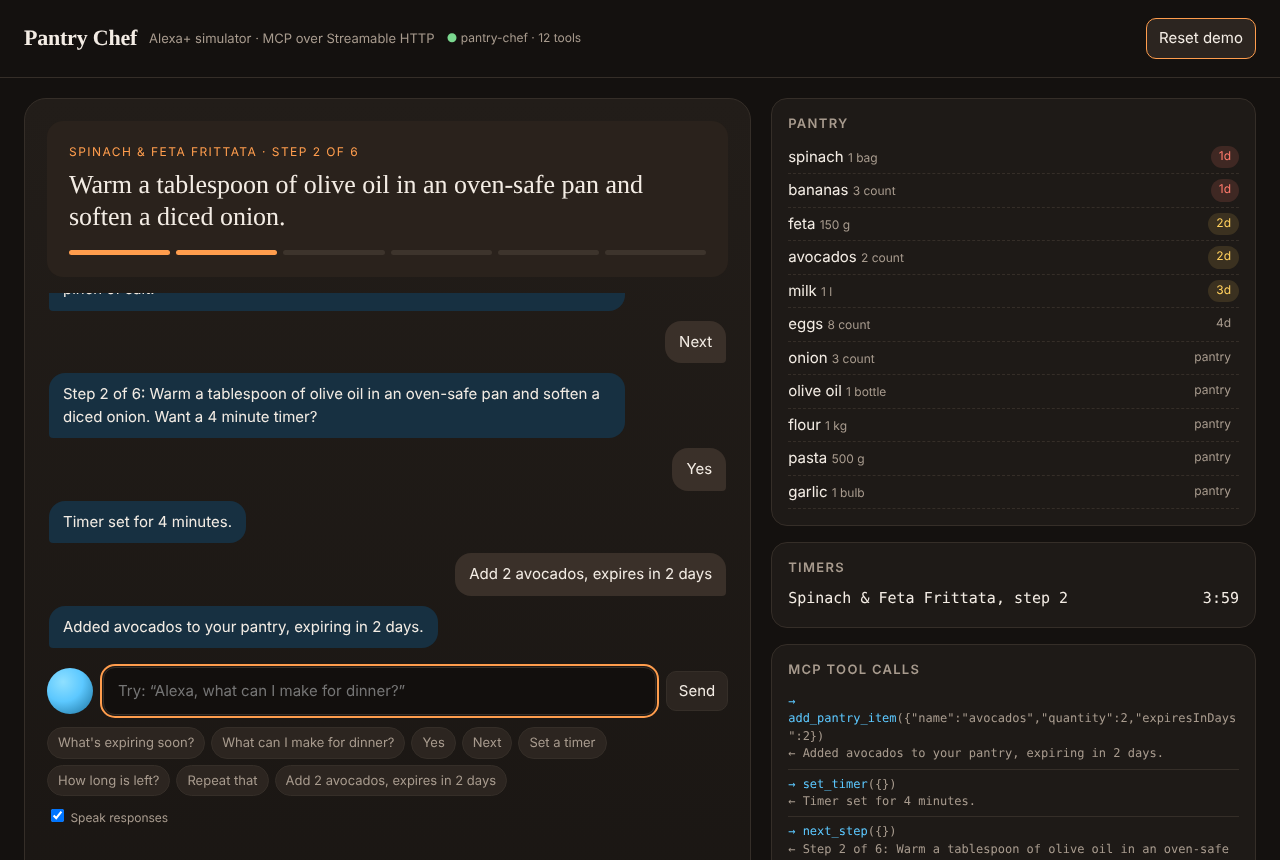The width and height of the screenshot is (1280, 860).
Task: Click the blue Alexa orb microphone
Action: (70, 691)
